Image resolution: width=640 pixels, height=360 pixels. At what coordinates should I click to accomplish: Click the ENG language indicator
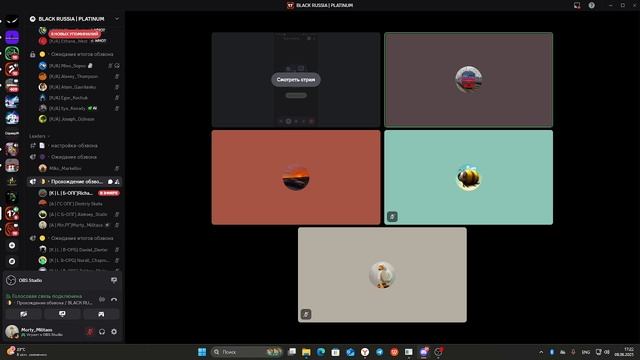pyautogui.click(x=586, y=352)
